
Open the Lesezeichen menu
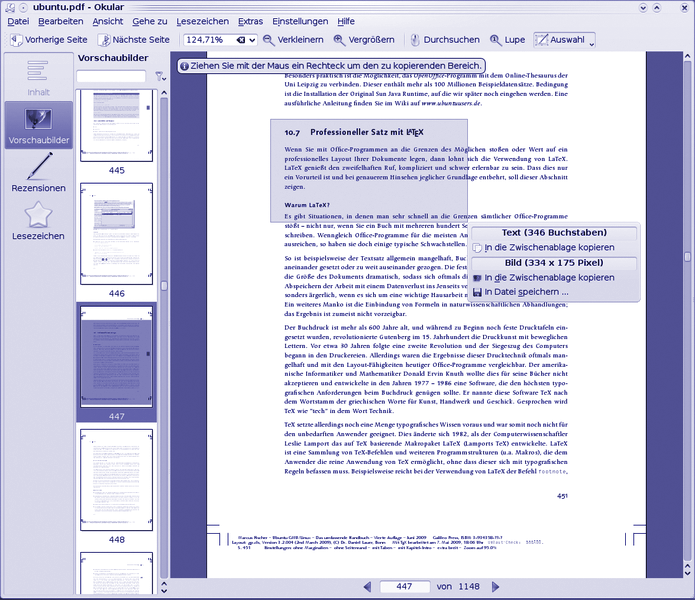point(202,21)
